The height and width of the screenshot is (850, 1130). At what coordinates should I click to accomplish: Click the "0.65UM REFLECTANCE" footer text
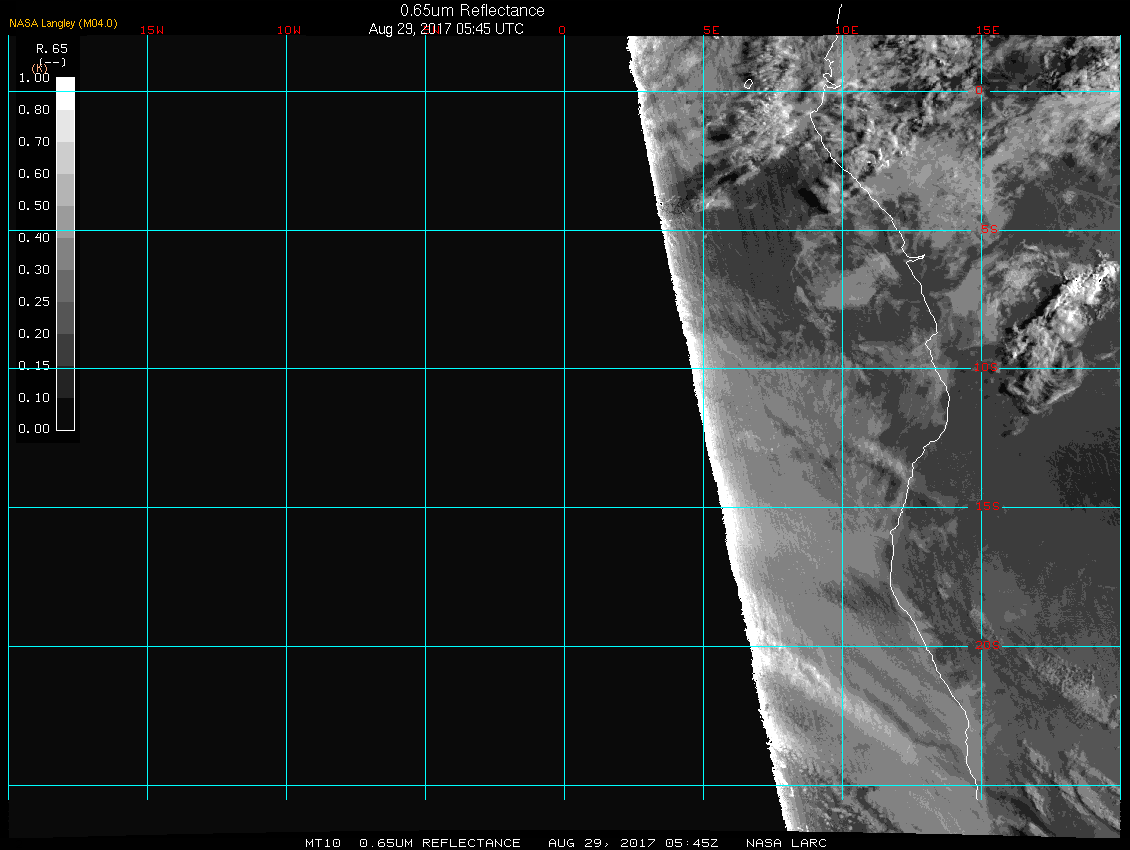(440, 843)
